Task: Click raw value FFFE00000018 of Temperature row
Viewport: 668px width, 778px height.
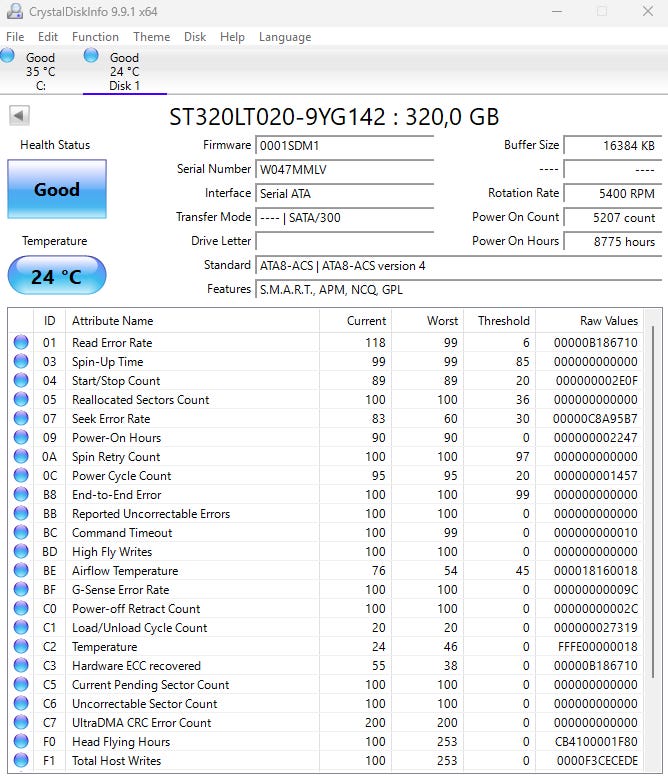Action: pos(598,647)
